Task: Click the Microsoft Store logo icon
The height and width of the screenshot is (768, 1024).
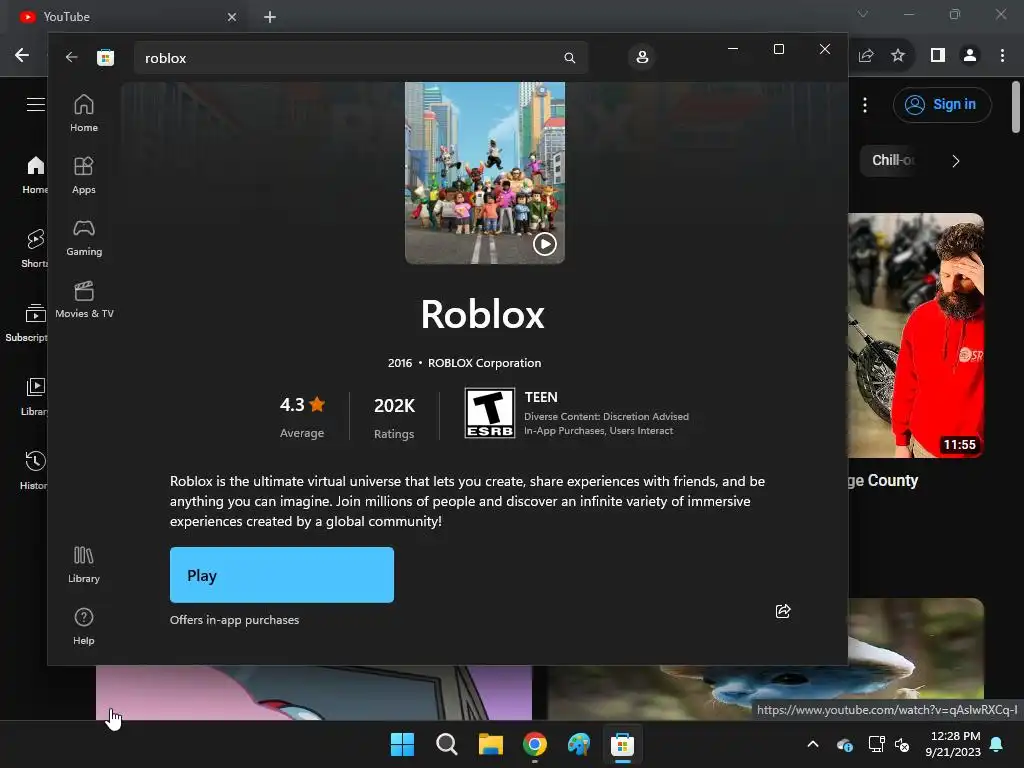Action: (105, 57)
